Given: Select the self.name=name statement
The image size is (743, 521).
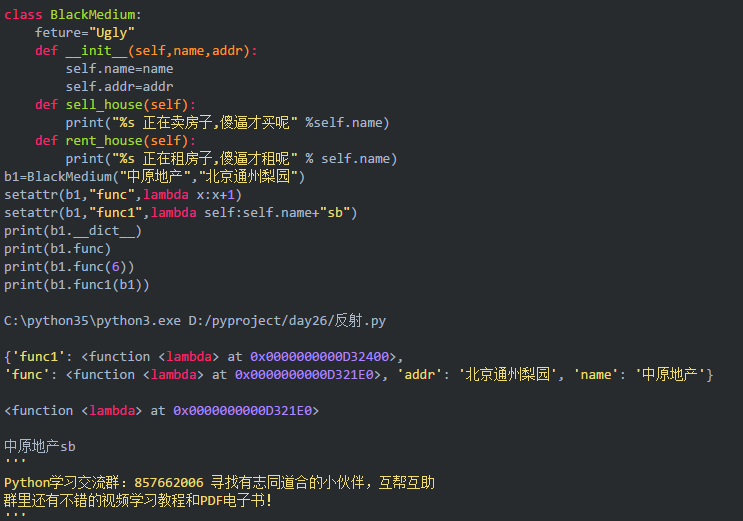Looking at the screenshot, I should coord(119,69).
